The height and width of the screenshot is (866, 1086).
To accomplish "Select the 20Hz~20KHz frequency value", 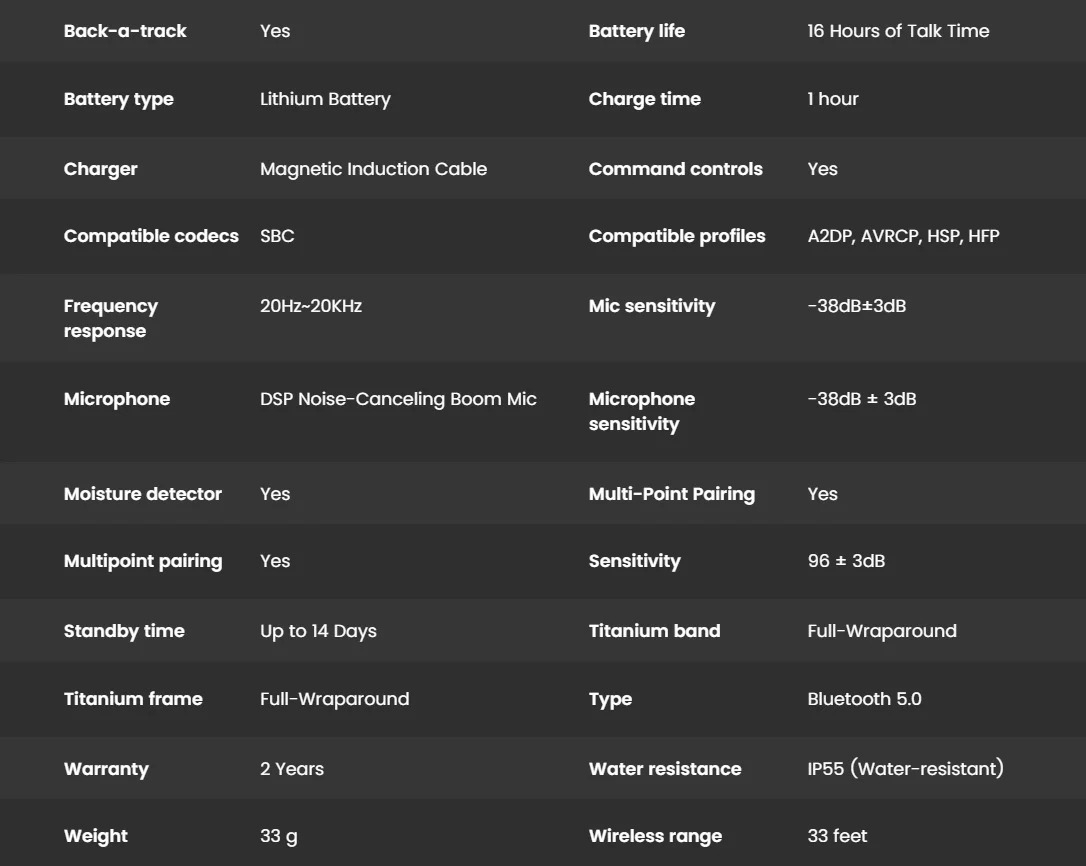I will coord(311,306).
